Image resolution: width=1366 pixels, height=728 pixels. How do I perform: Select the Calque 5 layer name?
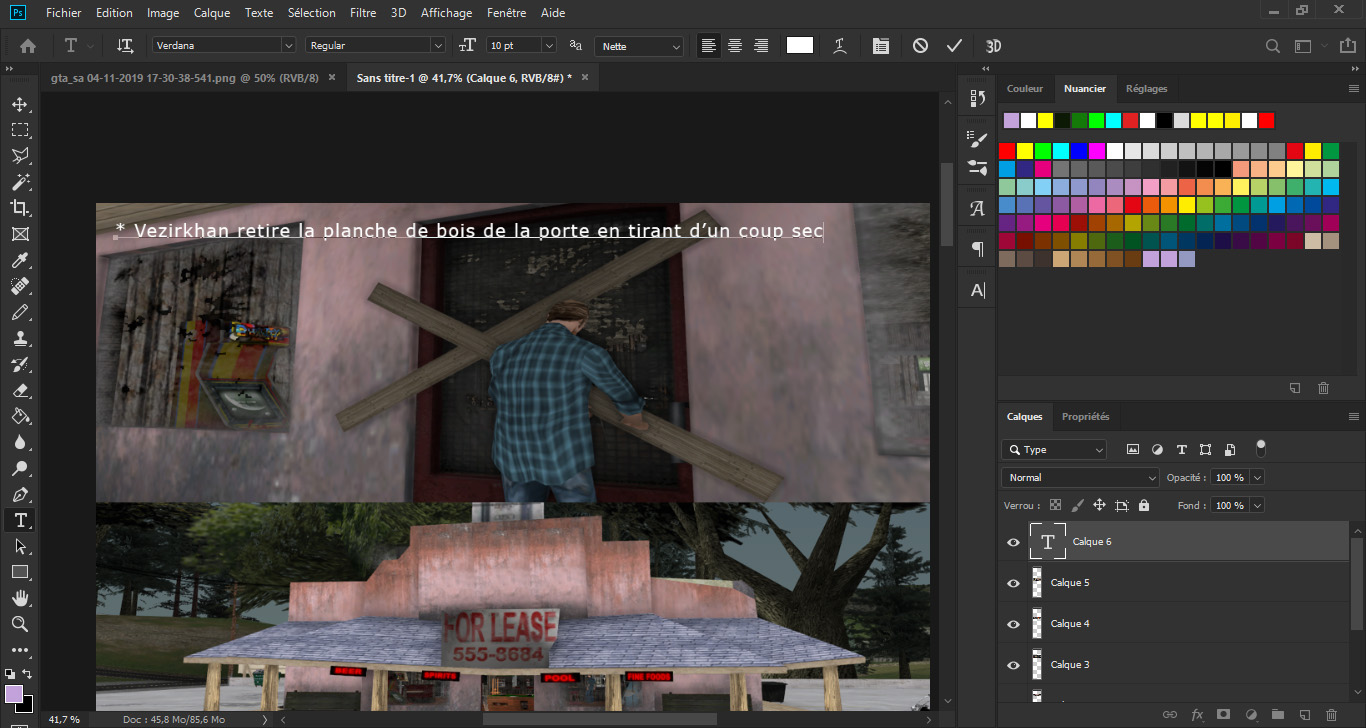pos(1070,583)
